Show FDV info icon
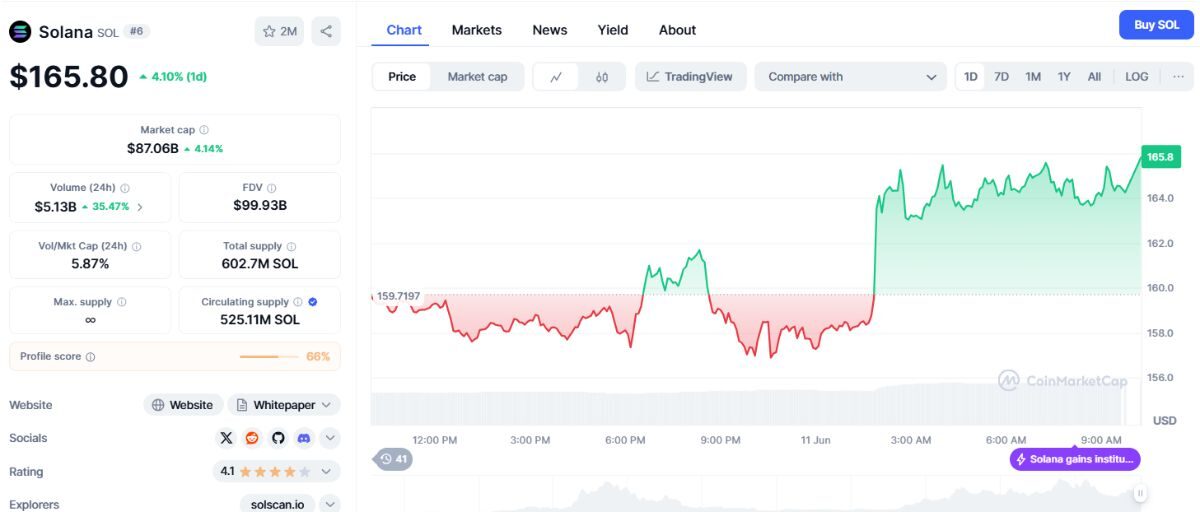The width and height of the screenshot is (1200, 512). (272, 188)
